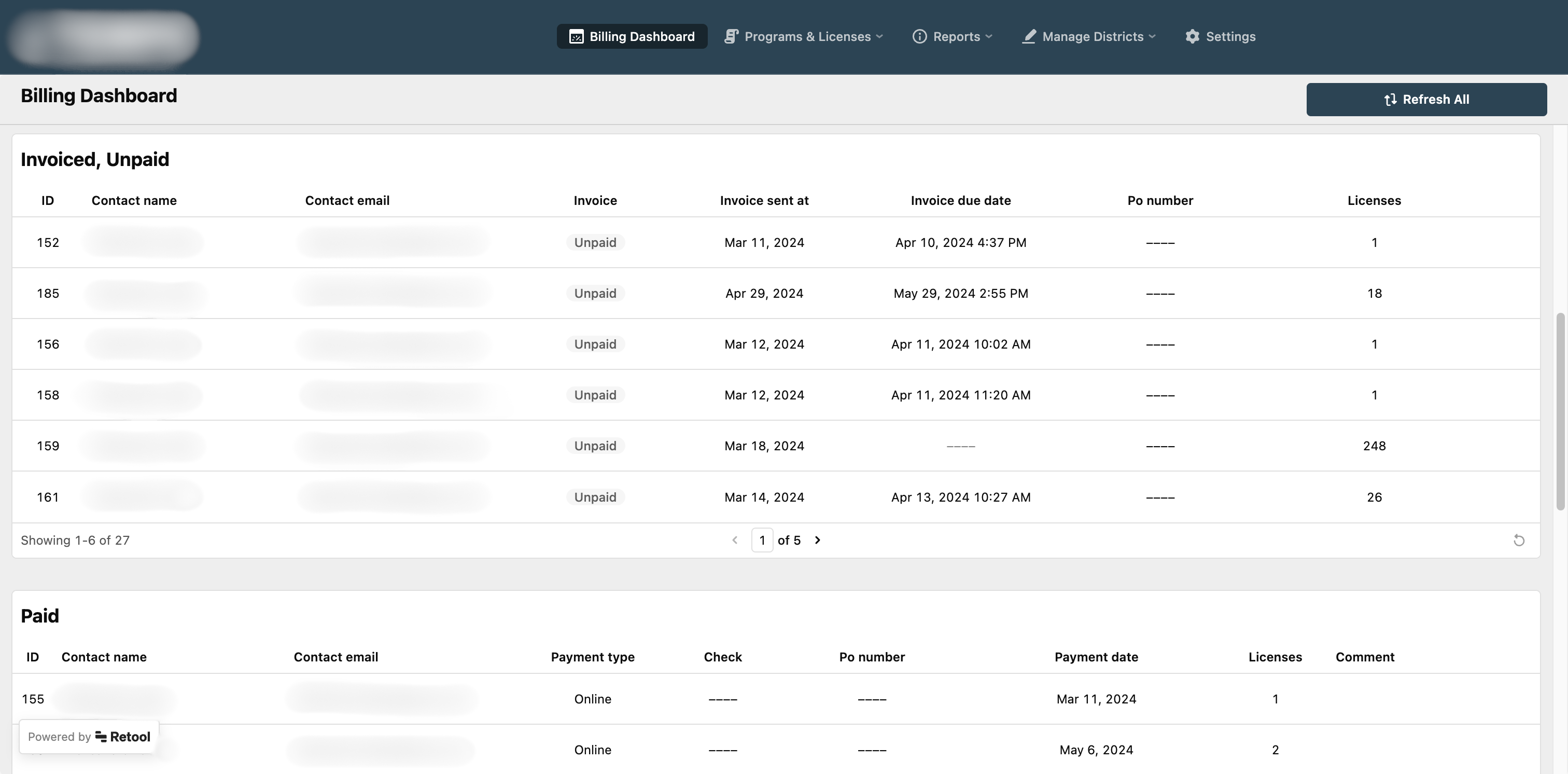Sort by ID column in Invoiced, Unpaid table
Image resolution: width=1568 pixels, height=774 pixels.
coord(48,200)
